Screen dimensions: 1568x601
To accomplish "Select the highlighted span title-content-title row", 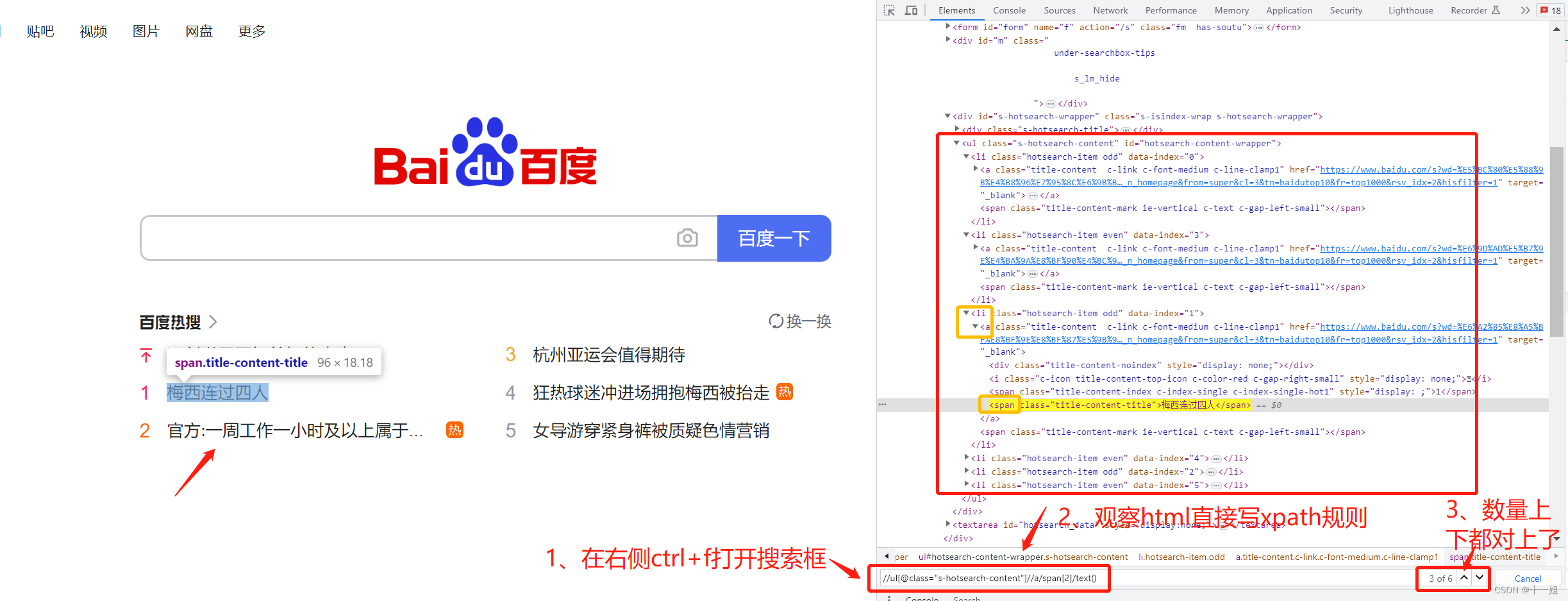I will click(x=1212, y=405).
